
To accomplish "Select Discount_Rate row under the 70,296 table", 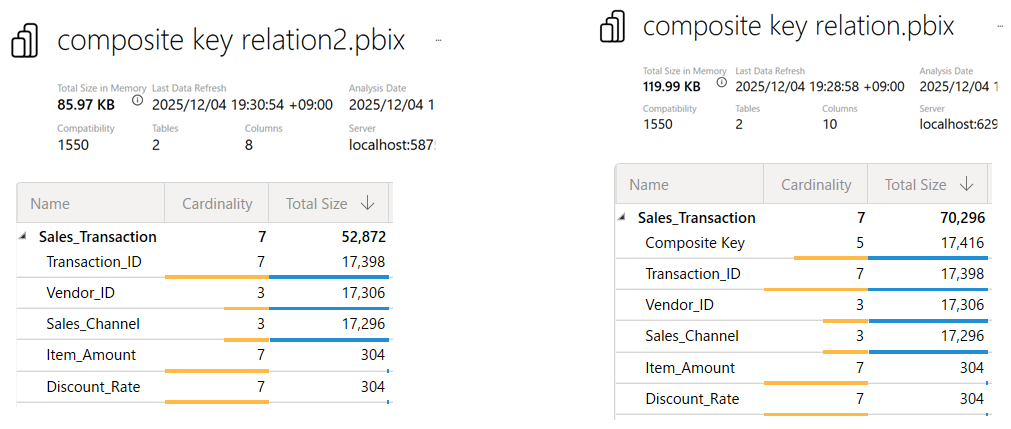I will pyautogui.click(x=692, y=398).
